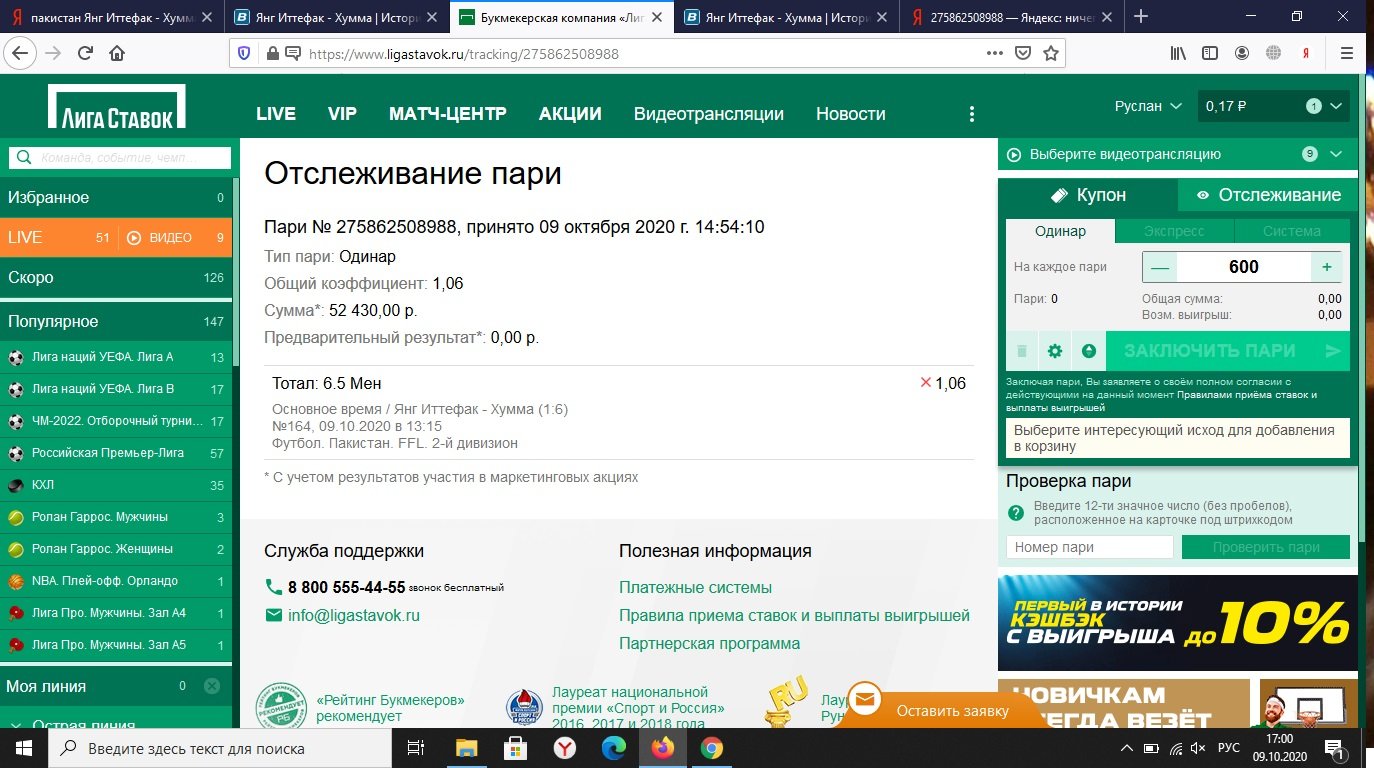This screenshot has width=1374, height=768.
Task: Click the Номер пари input field
Action: (x=1088, y=547)
